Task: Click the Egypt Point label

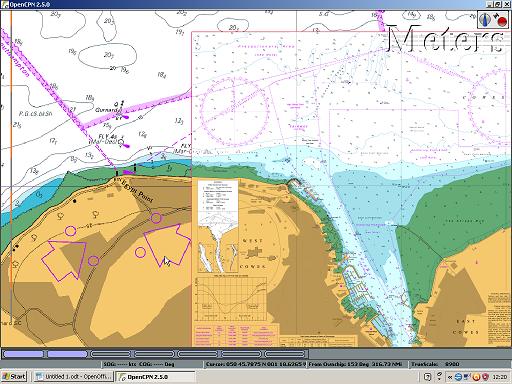Action: click(x=137, y=191)
